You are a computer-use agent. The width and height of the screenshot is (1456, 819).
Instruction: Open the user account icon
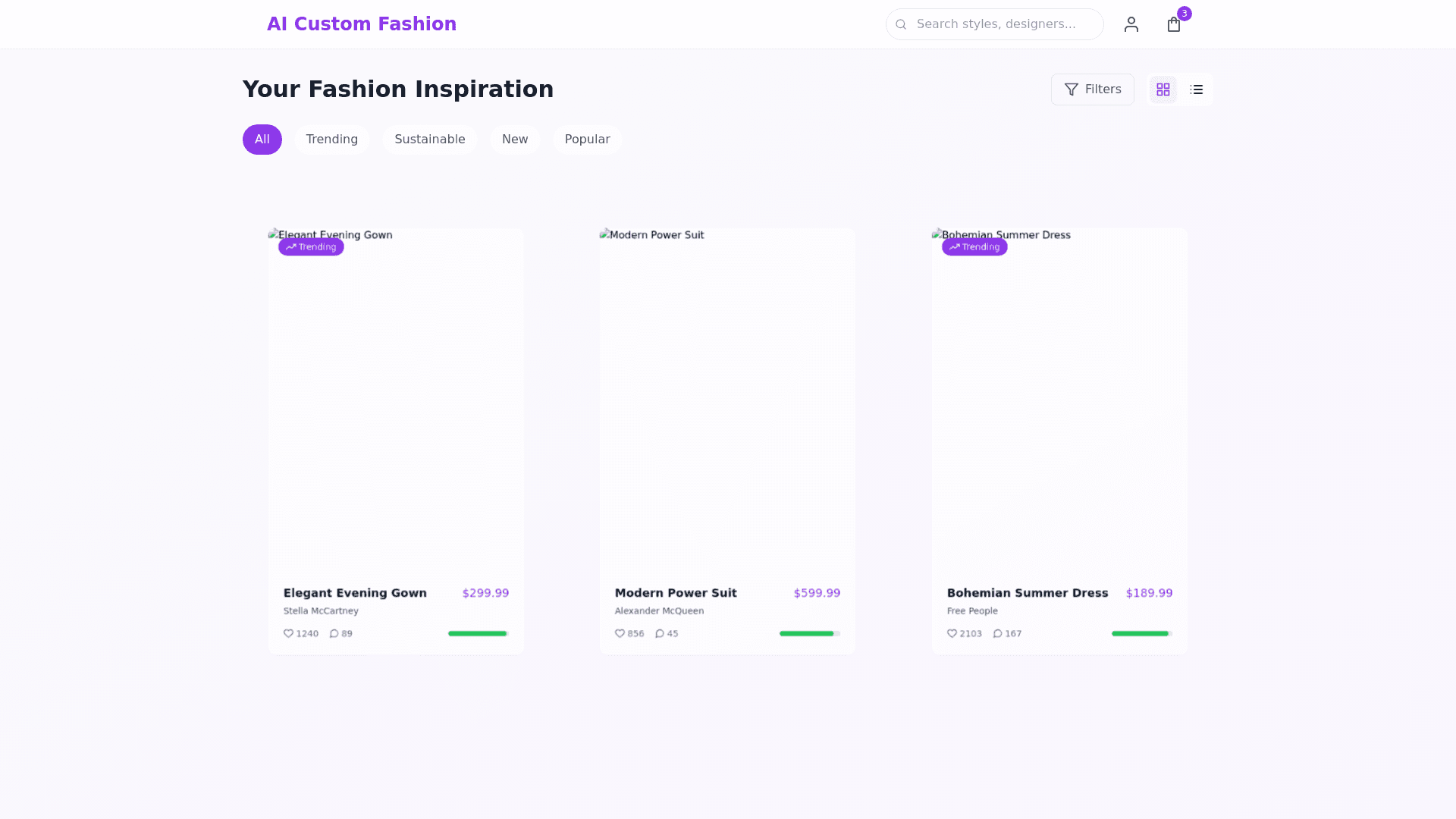click(1131, 24)
